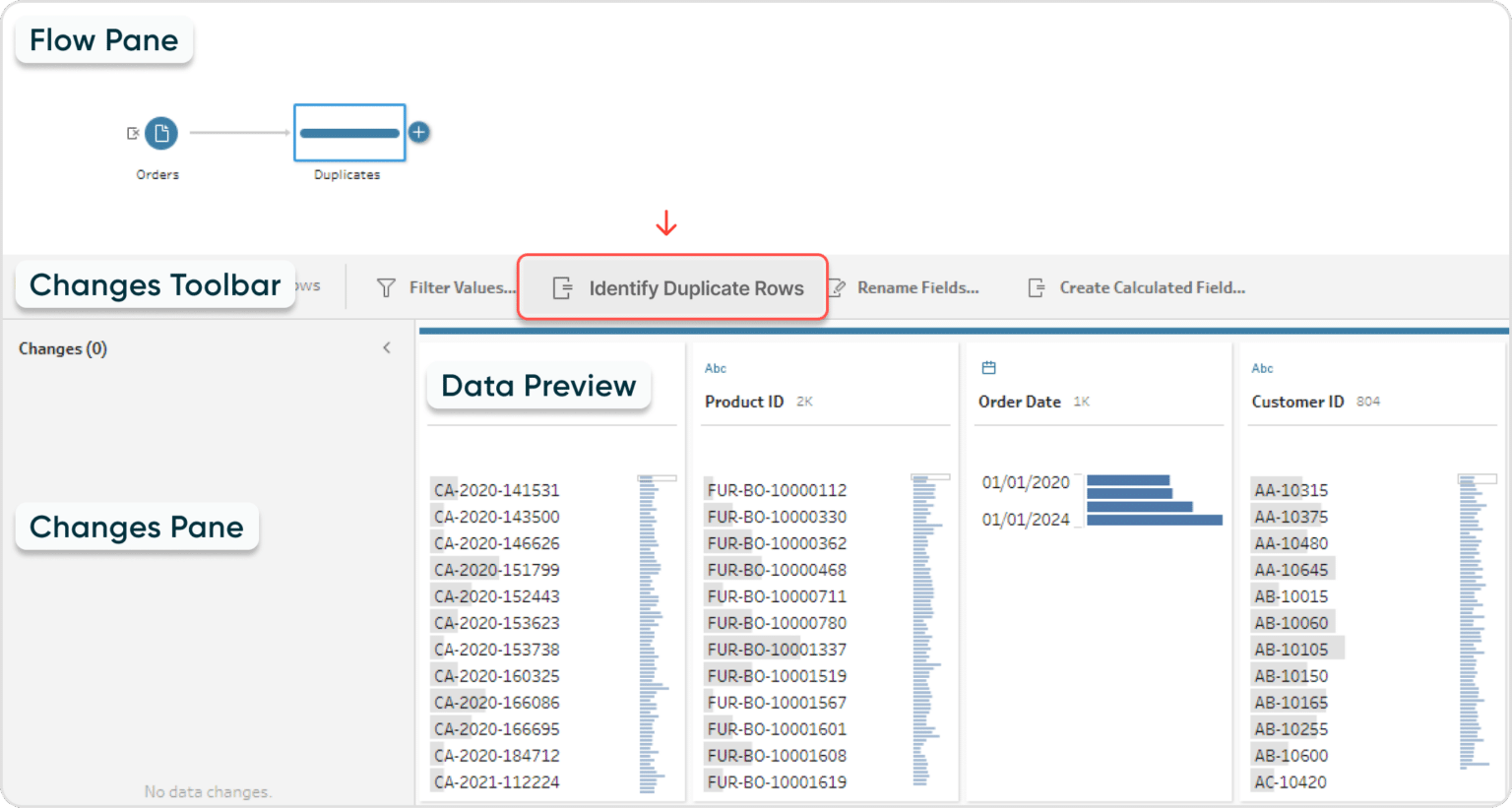
Task: Select FUR-BO-10000330 in Product ID list
Action: click(x=777, y=517)
